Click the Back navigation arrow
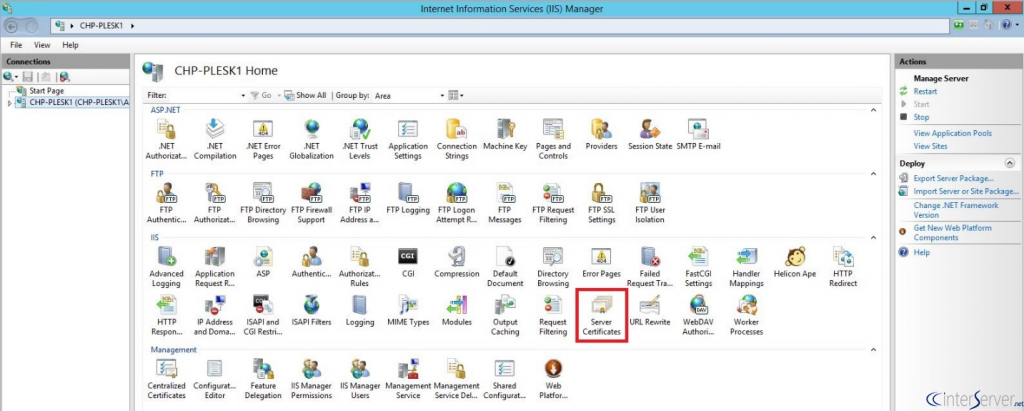Screen dimensions: 1024x411 [x=12, y=26]
